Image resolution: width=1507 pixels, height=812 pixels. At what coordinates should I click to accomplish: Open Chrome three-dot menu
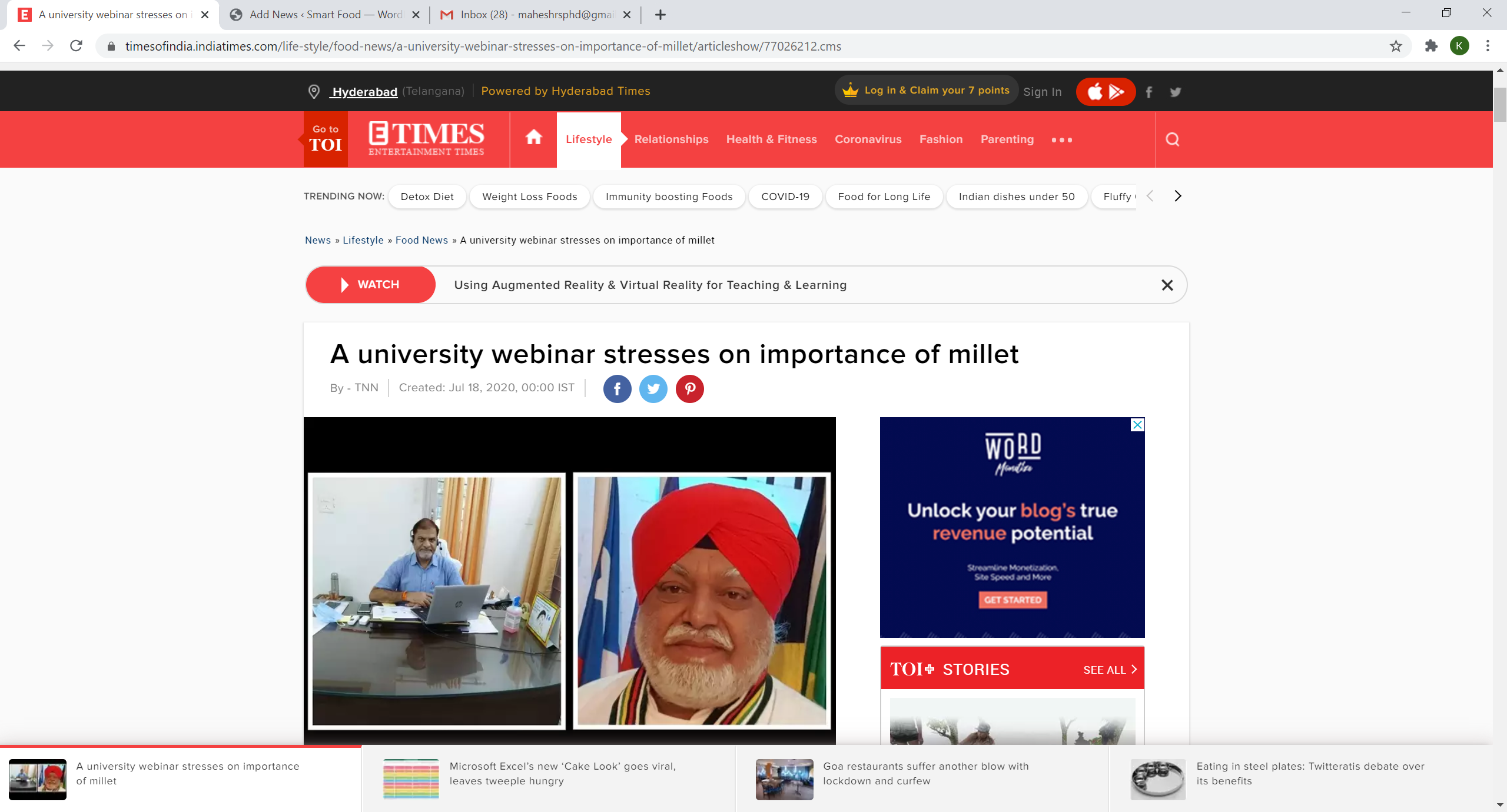(1487, 46)
